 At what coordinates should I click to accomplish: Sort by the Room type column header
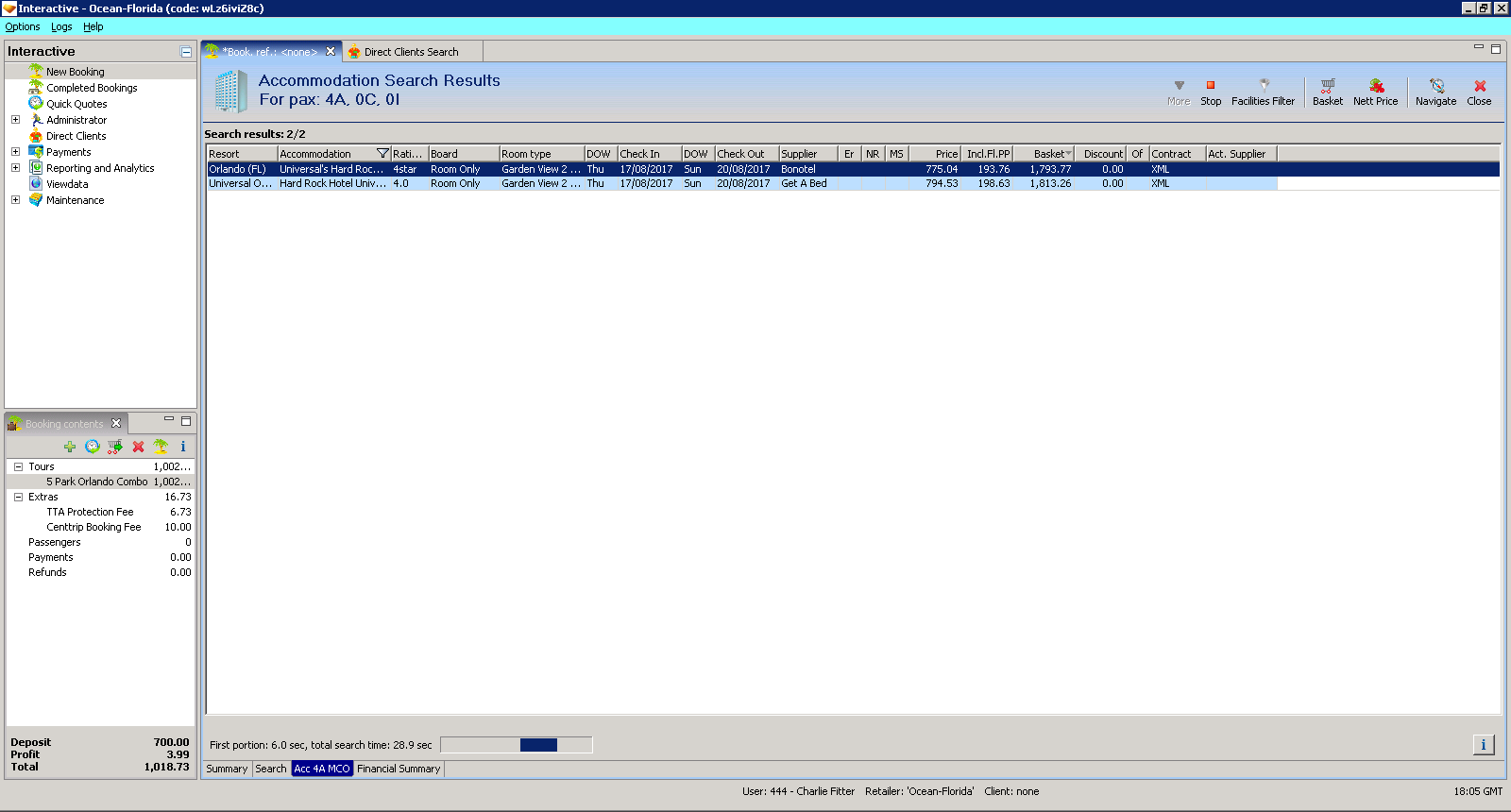[542, 154]
